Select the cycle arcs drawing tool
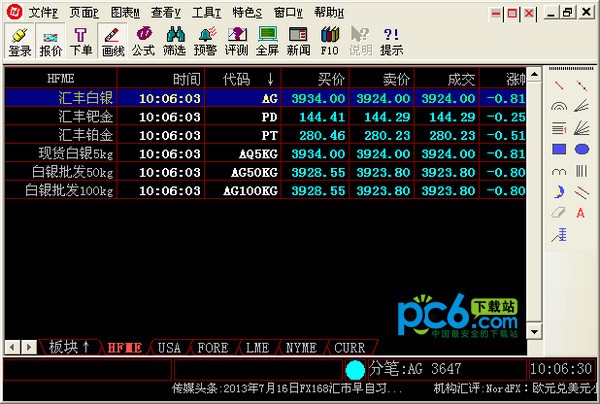Screen dimensions: 600x404 (x=559, y=171)
